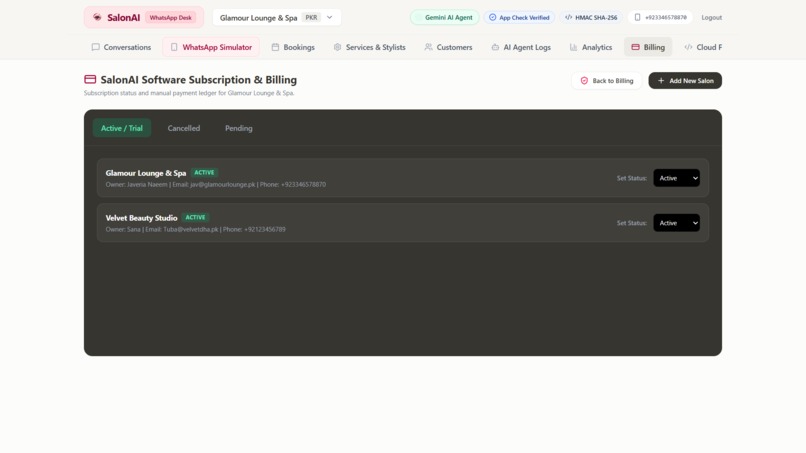
Task: Switch to the WhatsApp Simulator tab
Action: coord(211,47)
